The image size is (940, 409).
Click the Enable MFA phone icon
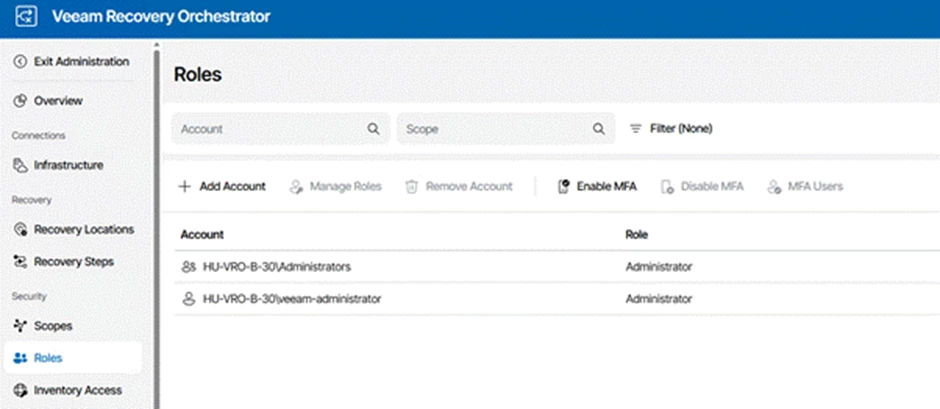pos(563,187)
